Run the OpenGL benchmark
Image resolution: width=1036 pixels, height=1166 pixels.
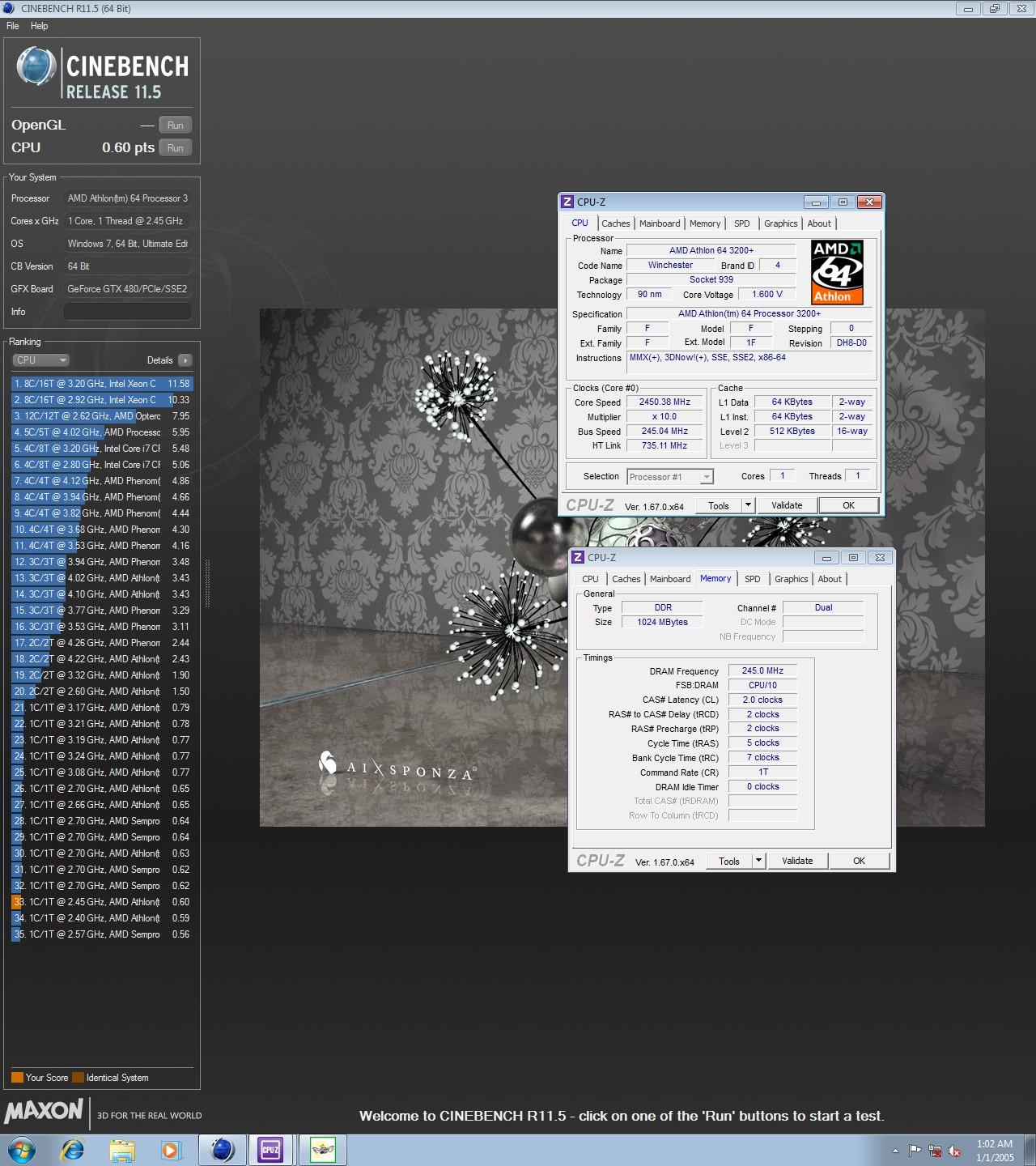pos(175,125)
